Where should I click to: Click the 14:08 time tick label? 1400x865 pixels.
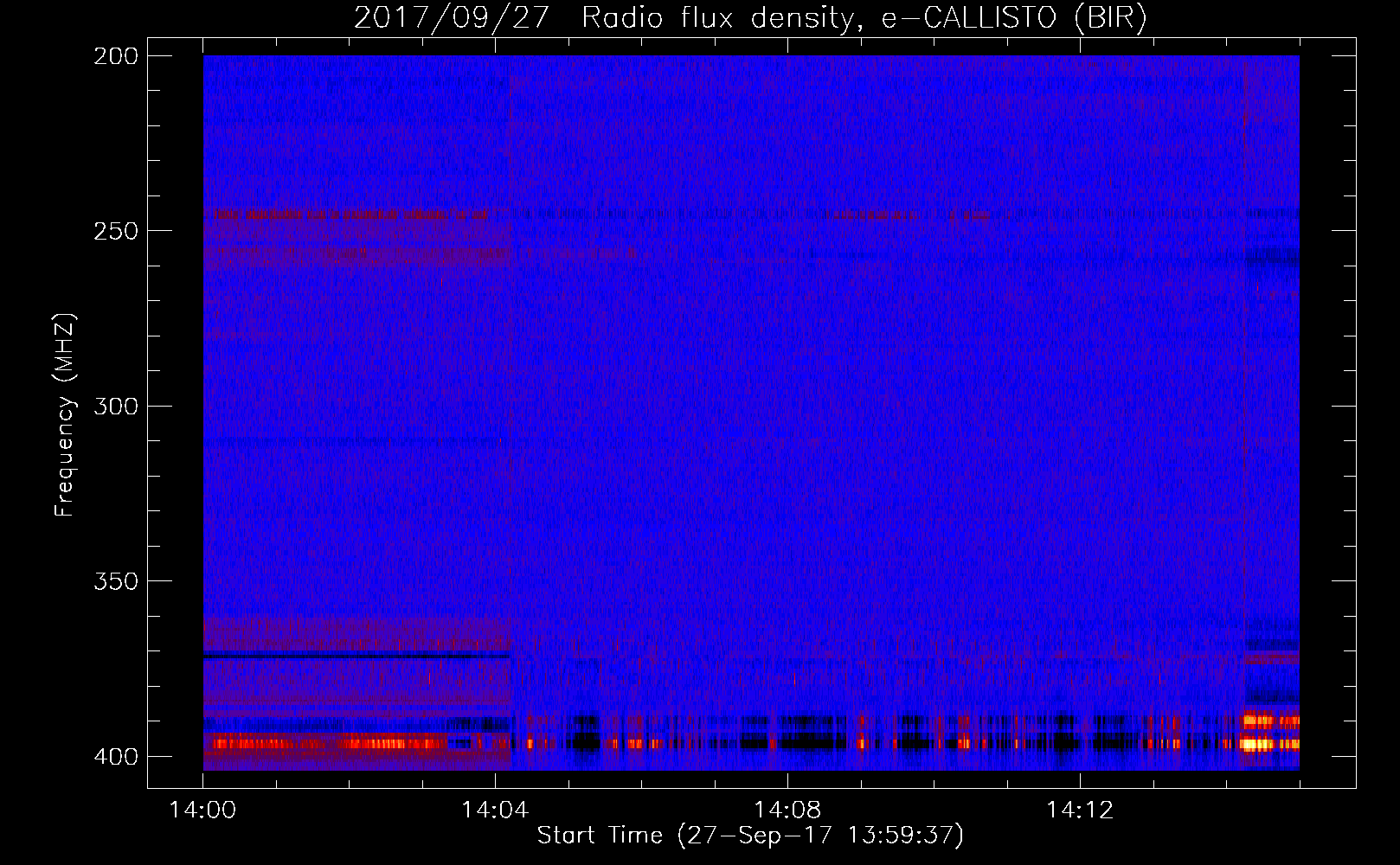coord(787,811)
